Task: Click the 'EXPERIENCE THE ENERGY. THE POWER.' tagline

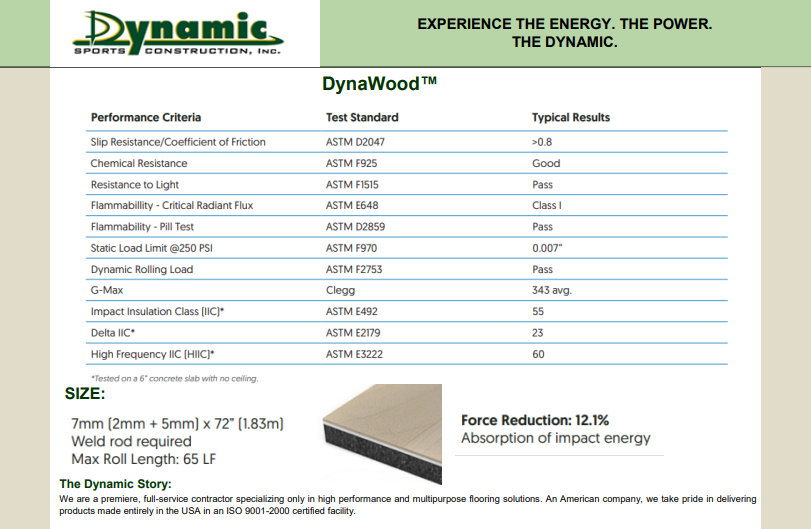Action: coord(565,24)
